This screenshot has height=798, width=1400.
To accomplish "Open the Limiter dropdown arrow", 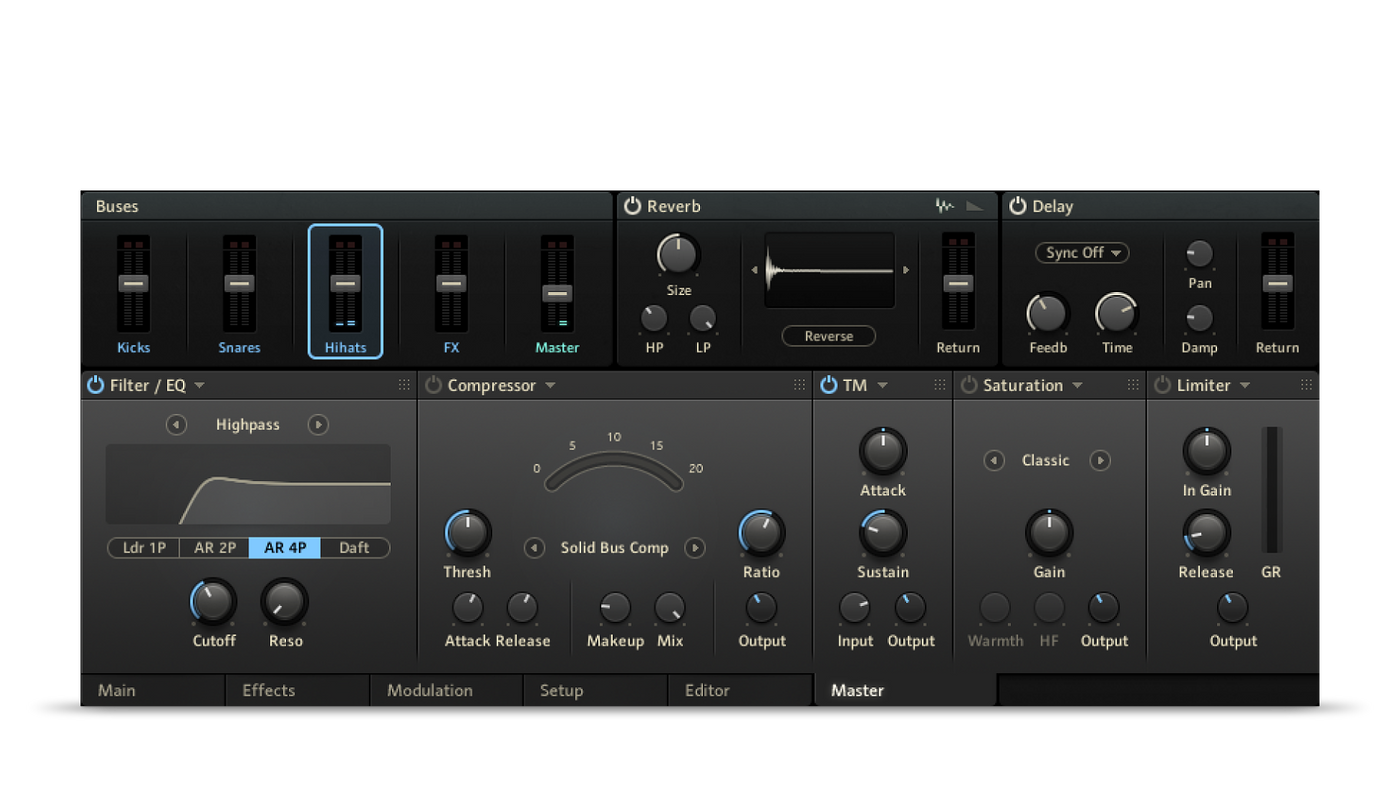I will point(1245,386).
